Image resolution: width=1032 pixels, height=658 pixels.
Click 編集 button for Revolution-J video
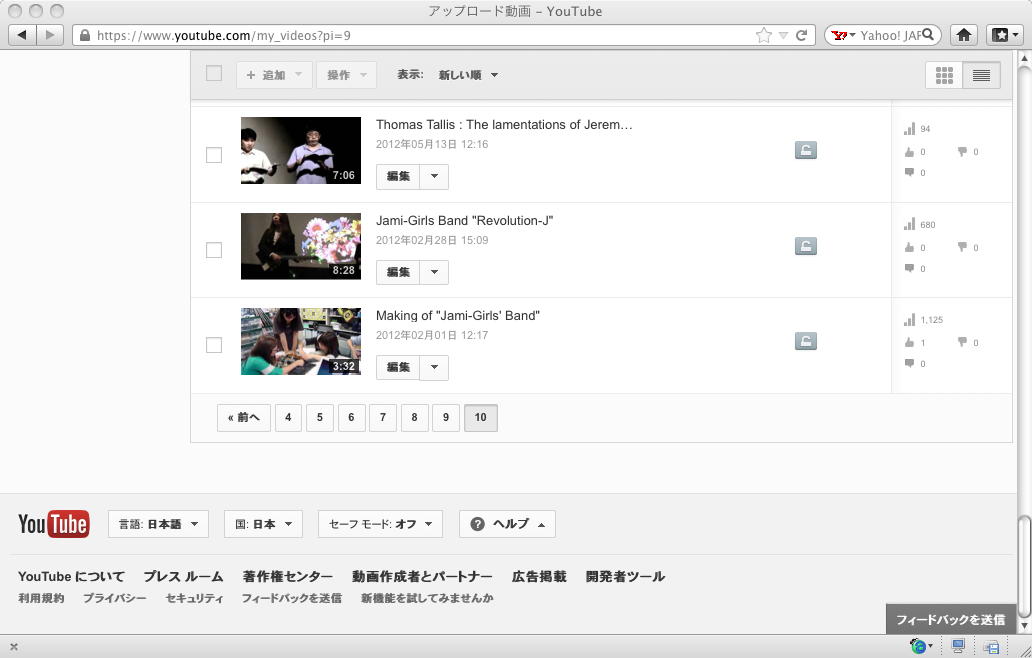tap(398, 272)
